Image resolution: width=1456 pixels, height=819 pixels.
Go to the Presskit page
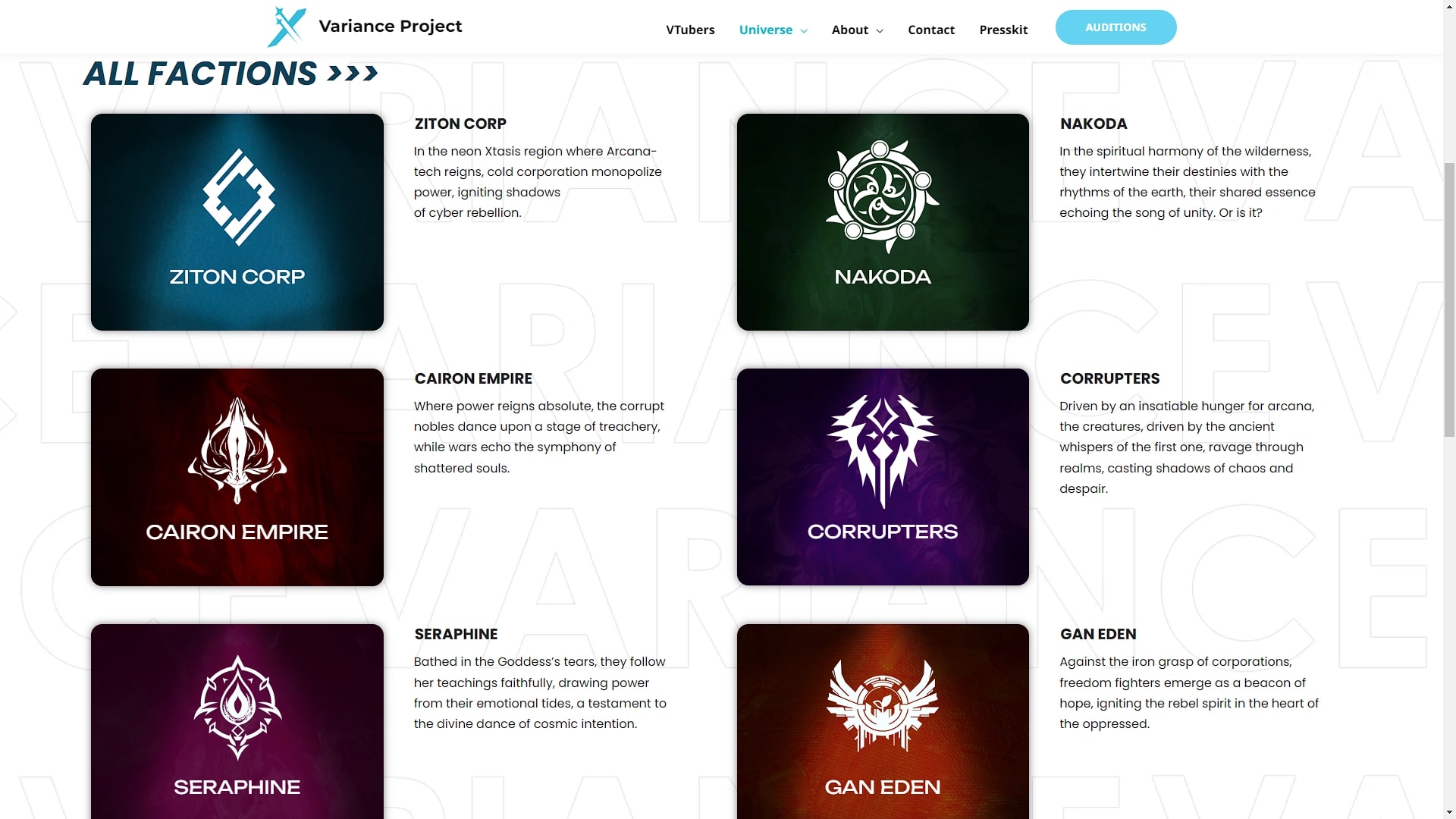coord(1003,30)
